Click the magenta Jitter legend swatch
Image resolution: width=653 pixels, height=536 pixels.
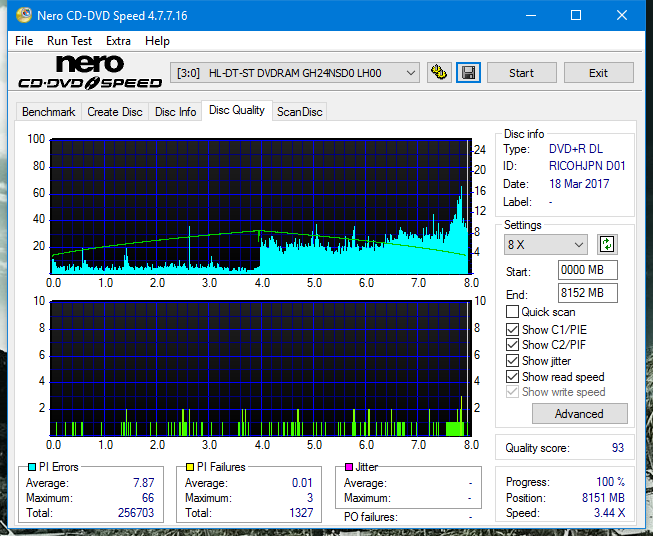(x=349, y=467)
